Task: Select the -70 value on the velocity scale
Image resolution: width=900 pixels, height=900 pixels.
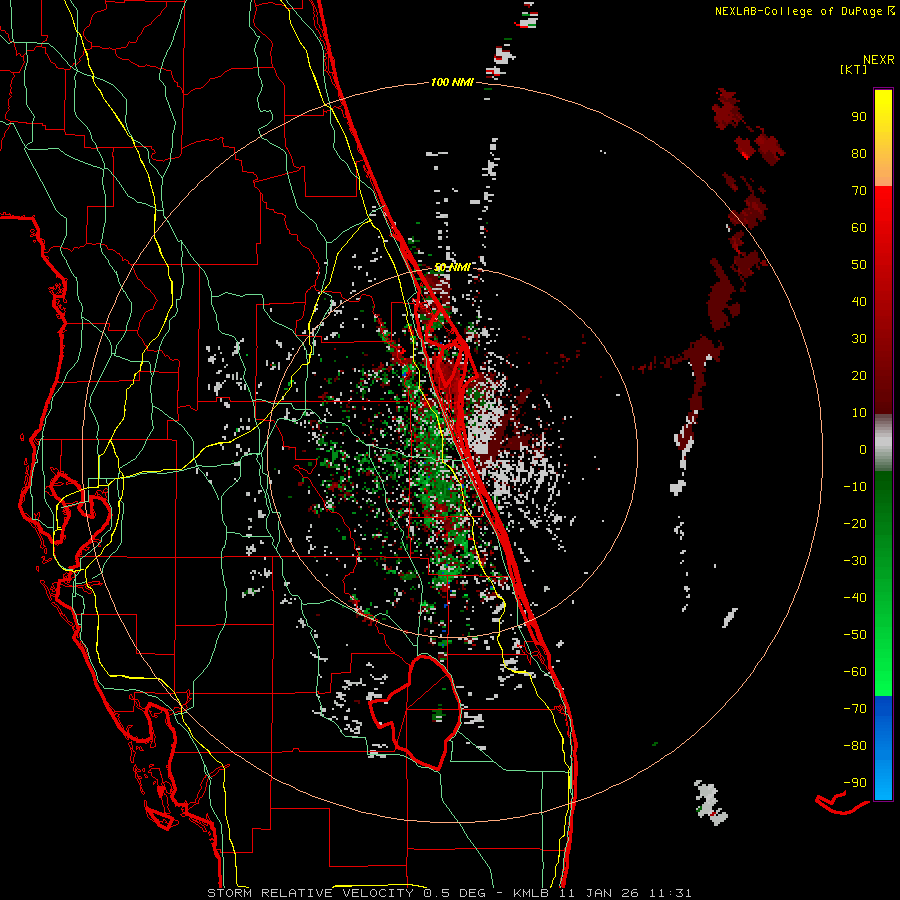Action: 855,709
